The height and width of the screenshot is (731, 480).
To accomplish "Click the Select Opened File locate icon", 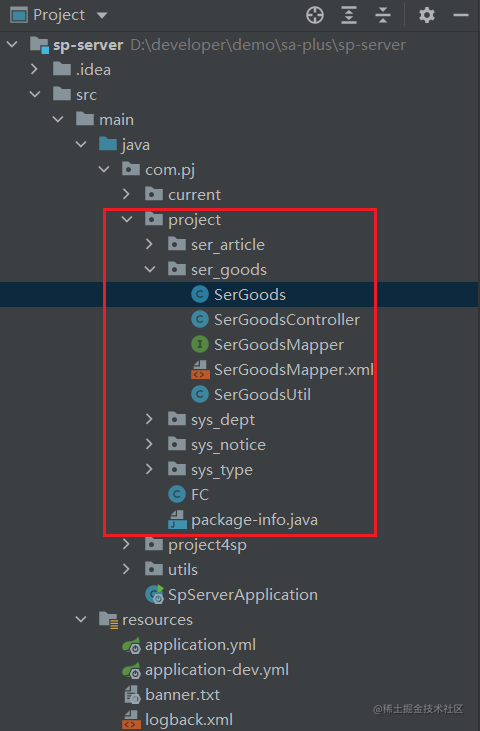I will 315,15.
